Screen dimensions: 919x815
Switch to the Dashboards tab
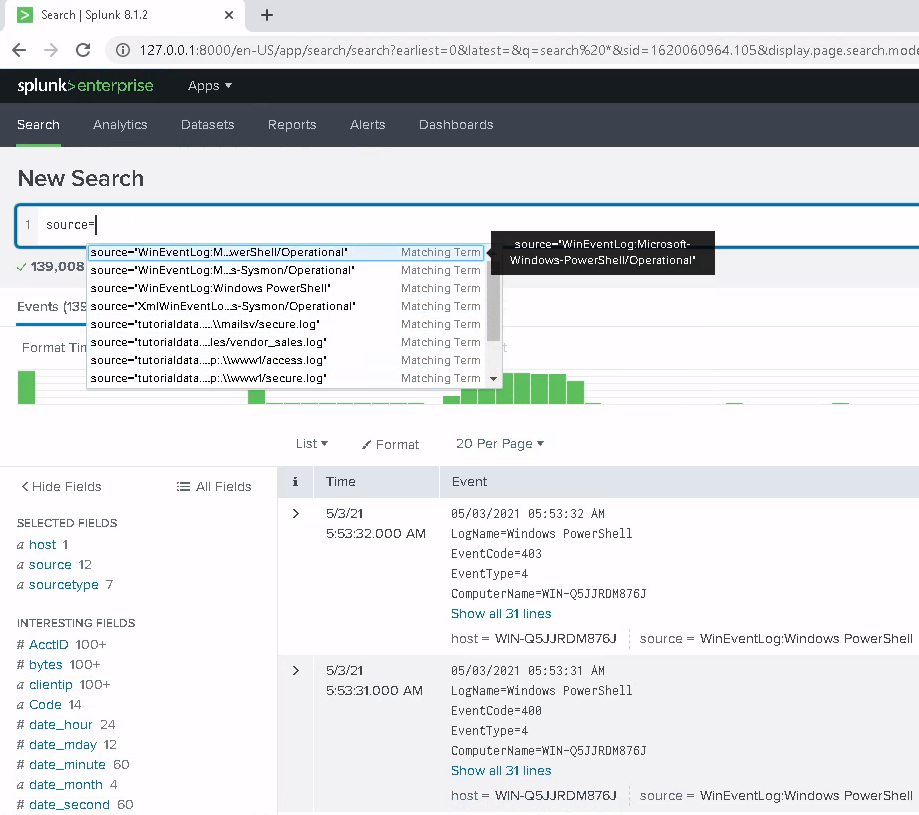point(455,125)
